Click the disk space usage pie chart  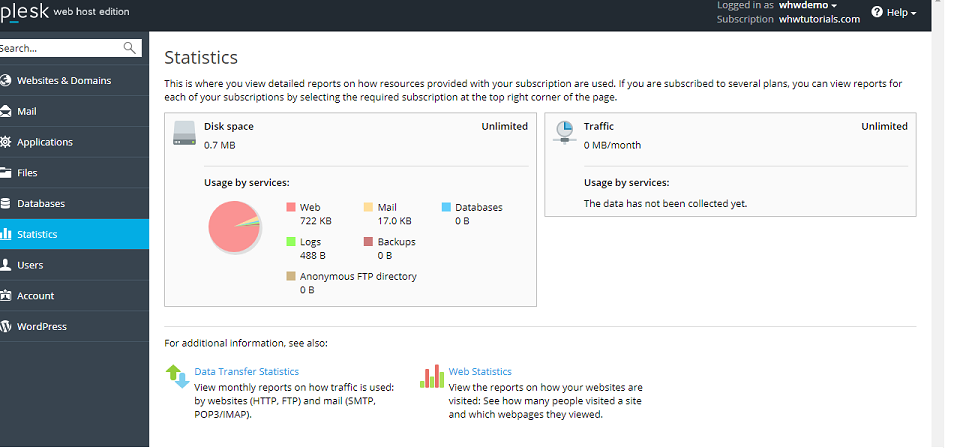point(233,226)
